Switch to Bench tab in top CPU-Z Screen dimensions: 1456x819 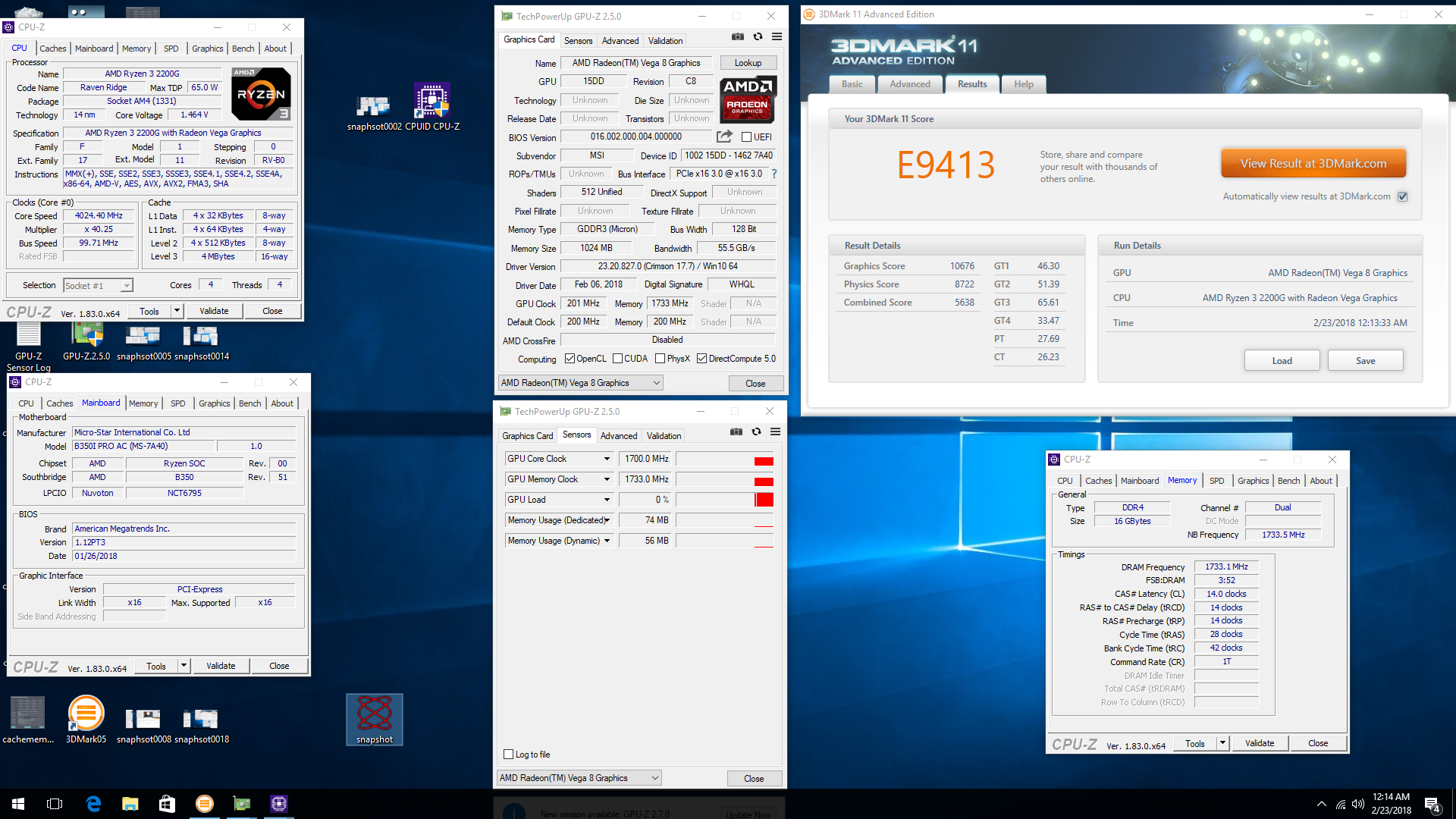(243, 49)
